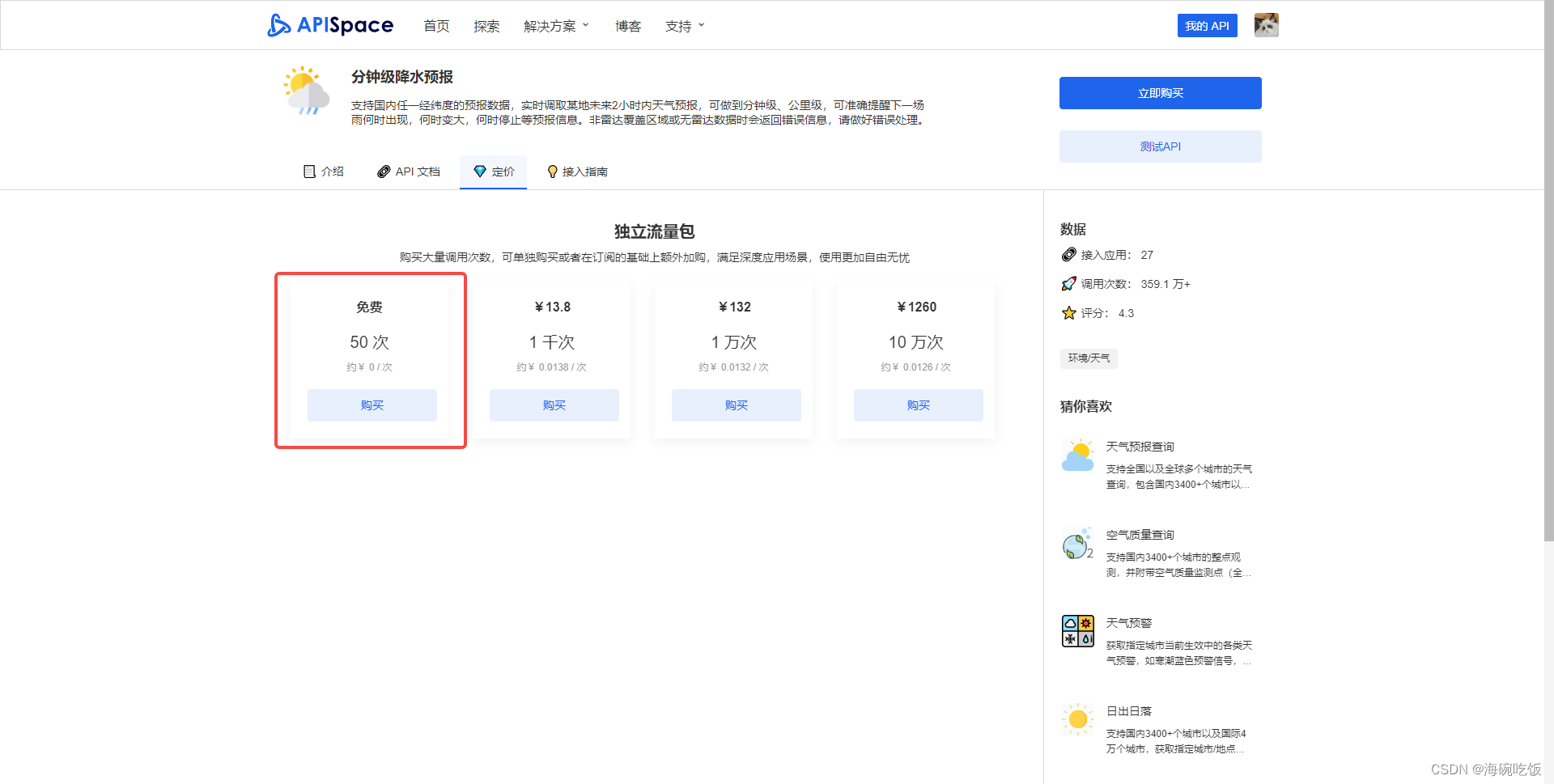Click the star icon beside 评分

click(x=1068, y=313)
